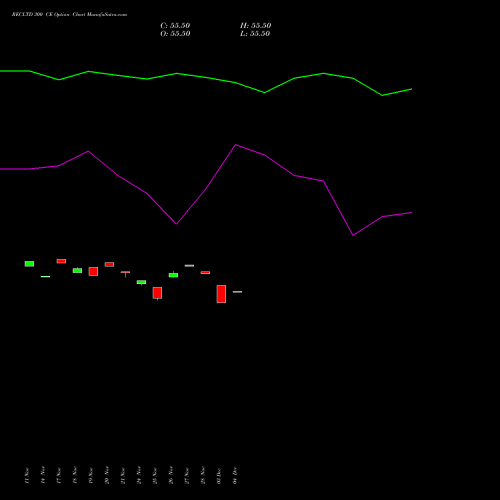Click the RECLTD 300 CE Option chart title

[69, 15]
